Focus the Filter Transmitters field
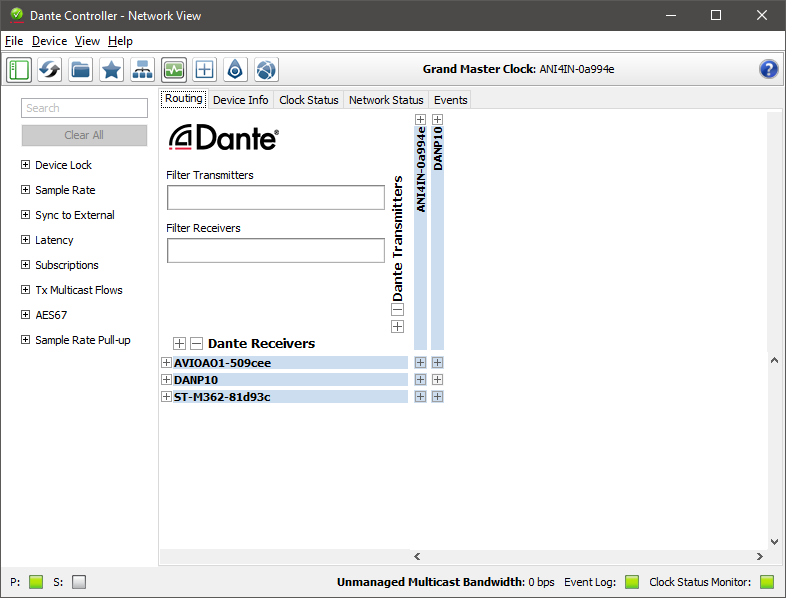This screenshot has height=598, width=786. [x=276, y=197]
